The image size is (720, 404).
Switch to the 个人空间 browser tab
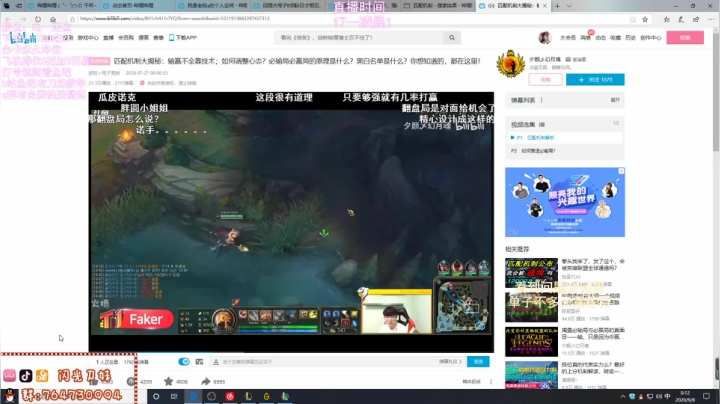[x=213, y=6]
